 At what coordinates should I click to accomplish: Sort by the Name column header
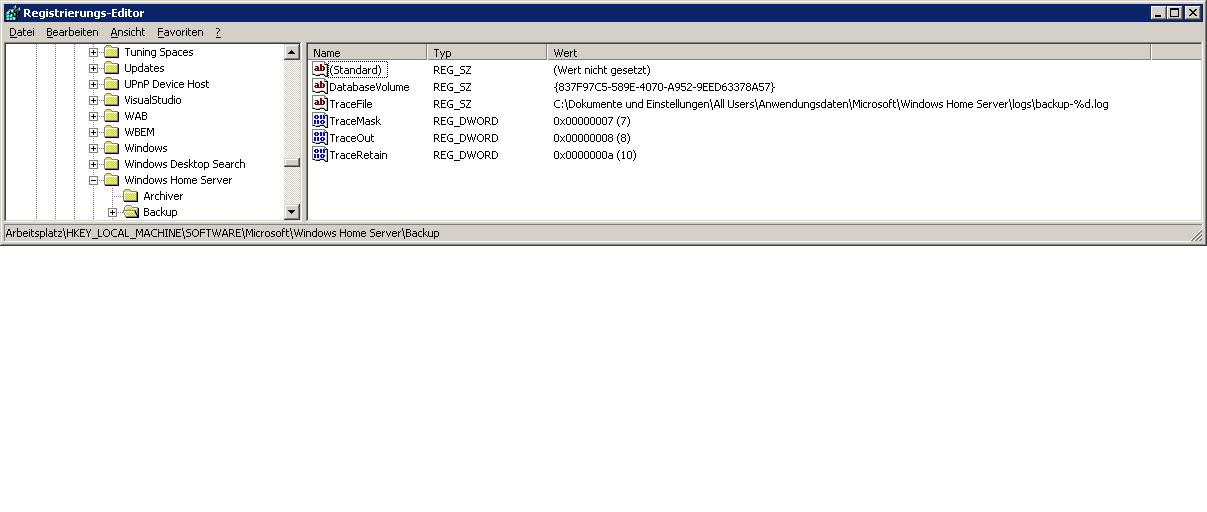(368, 53)
